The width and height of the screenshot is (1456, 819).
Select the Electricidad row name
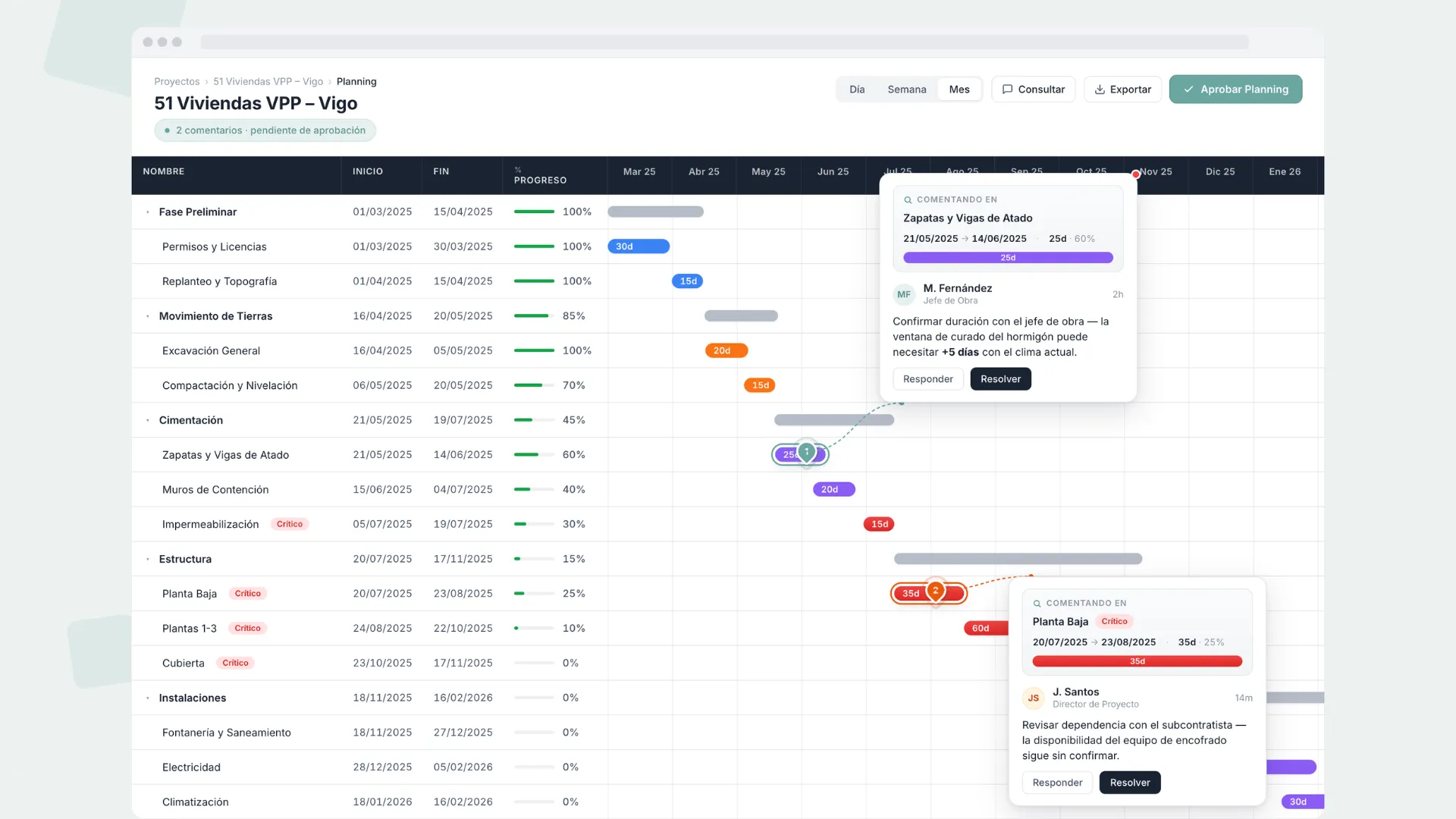[x=191, y=767]
